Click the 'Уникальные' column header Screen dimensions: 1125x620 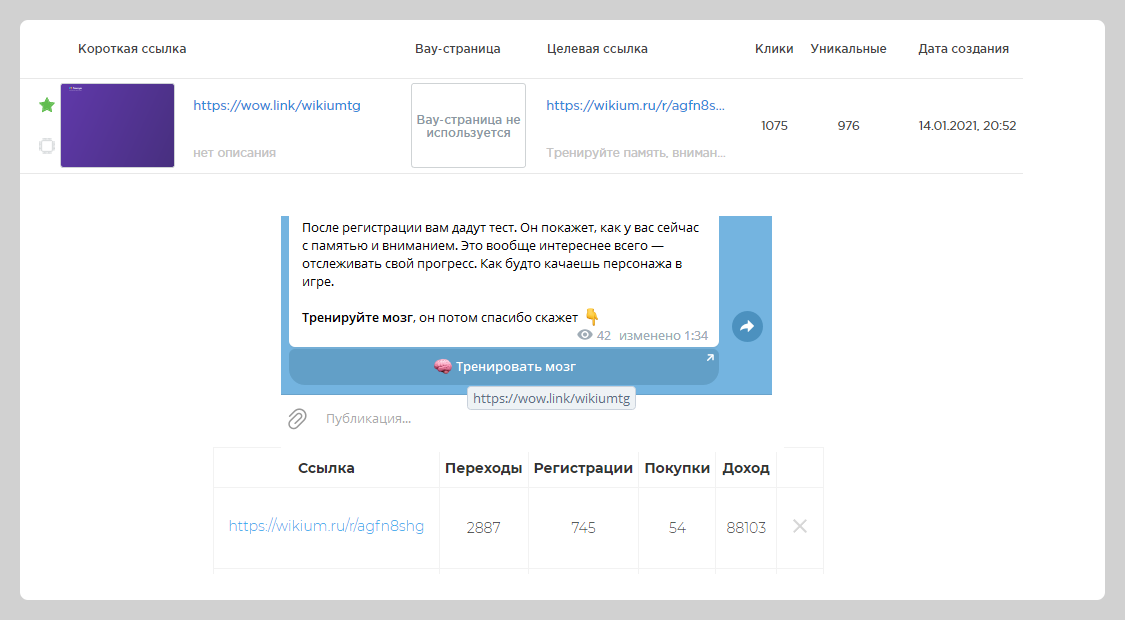[848, 49]
